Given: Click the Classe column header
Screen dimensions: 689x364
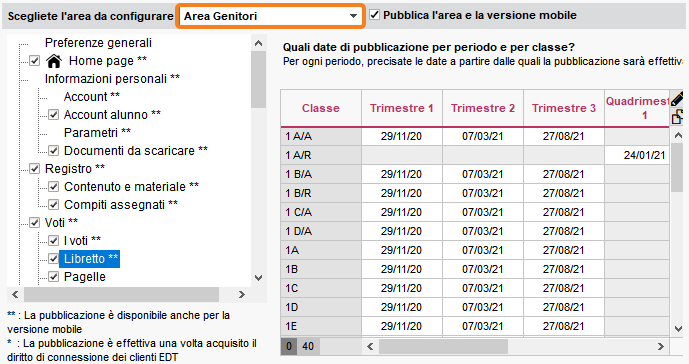Looking at the screenshot, I should point(321,108).
